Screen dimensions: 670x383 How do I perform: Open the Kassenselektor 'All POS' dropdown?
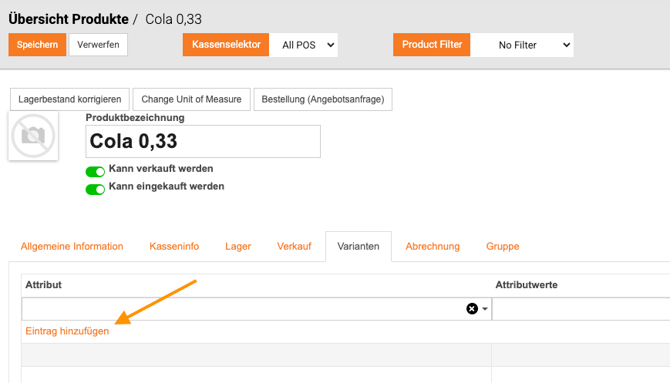[303, 45]
